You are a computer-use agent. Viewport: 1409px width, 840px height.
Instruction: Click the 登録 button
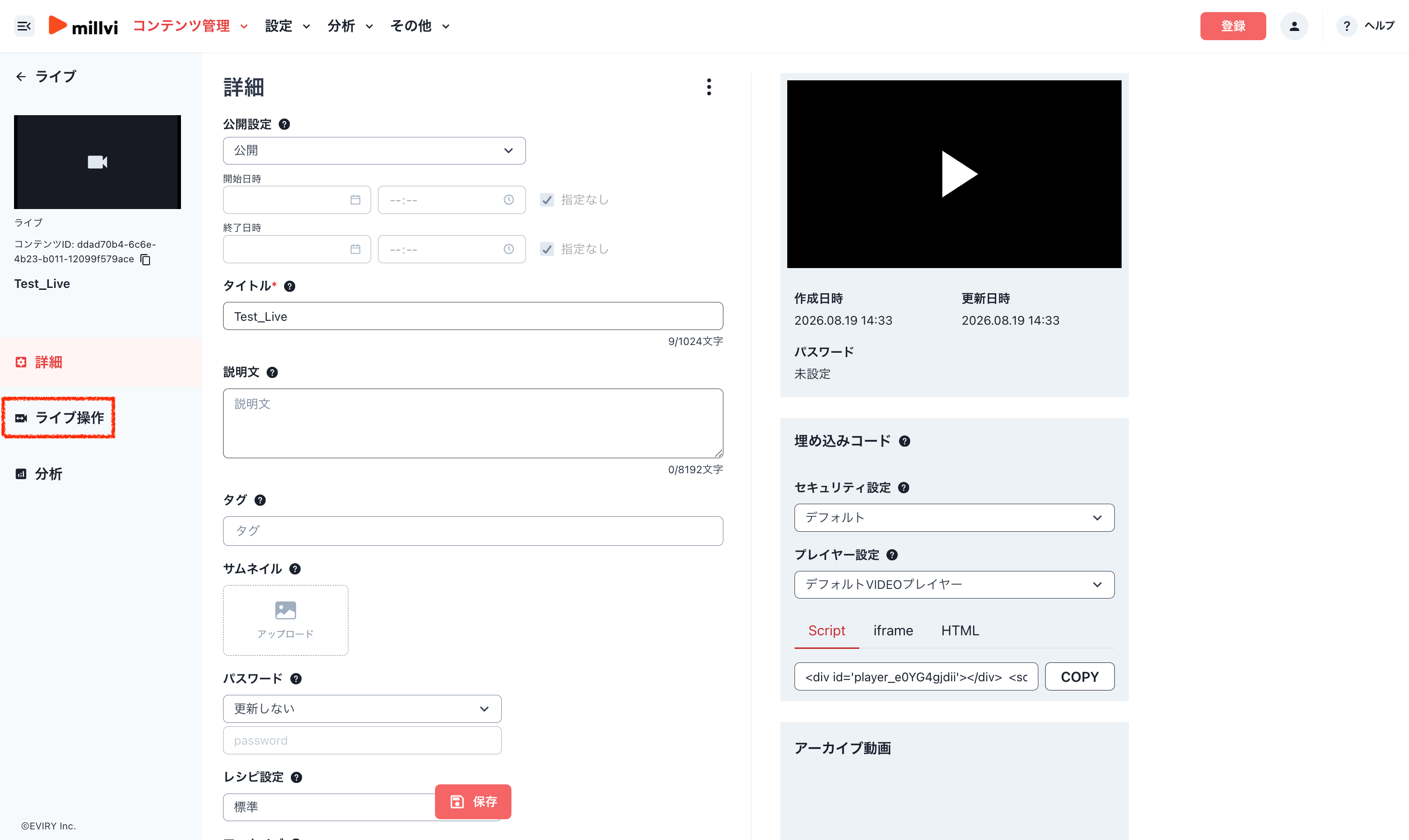[x=1232, y=26]
